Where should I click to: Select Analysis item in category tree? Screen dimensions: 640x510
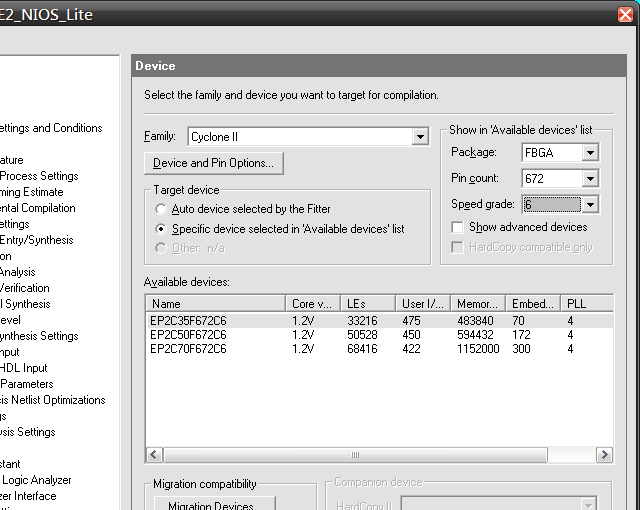point(18,272)
